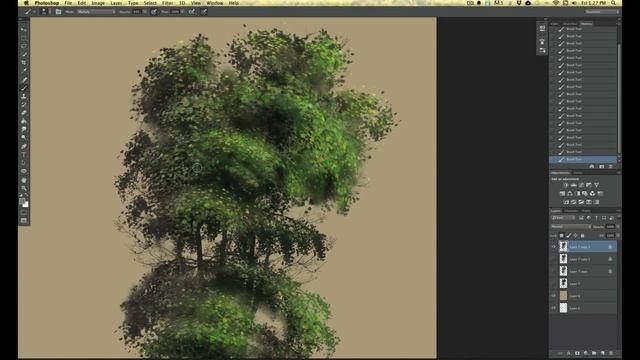Select the Hand tool
640x360 pixels.
point(24,180)
